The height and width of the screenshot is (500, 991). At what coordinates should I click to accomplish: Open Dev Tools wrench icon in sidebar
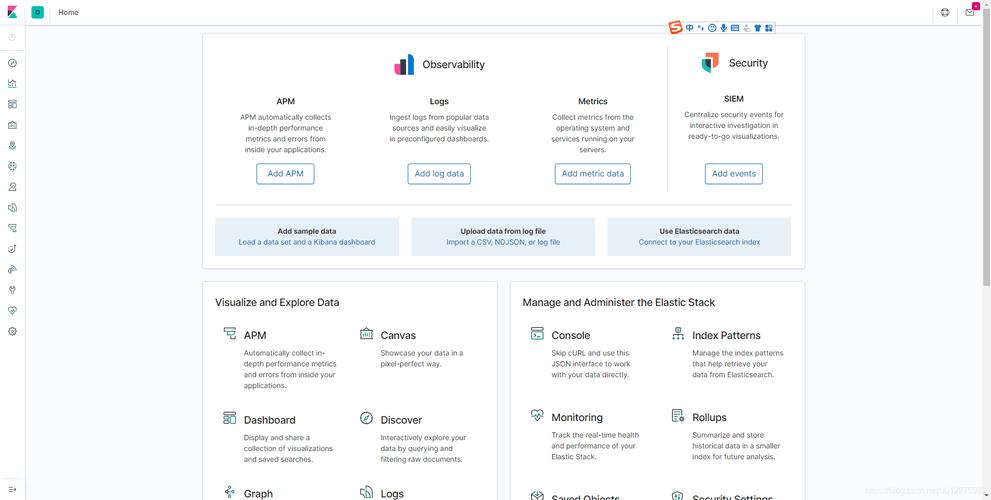point(12,290)
